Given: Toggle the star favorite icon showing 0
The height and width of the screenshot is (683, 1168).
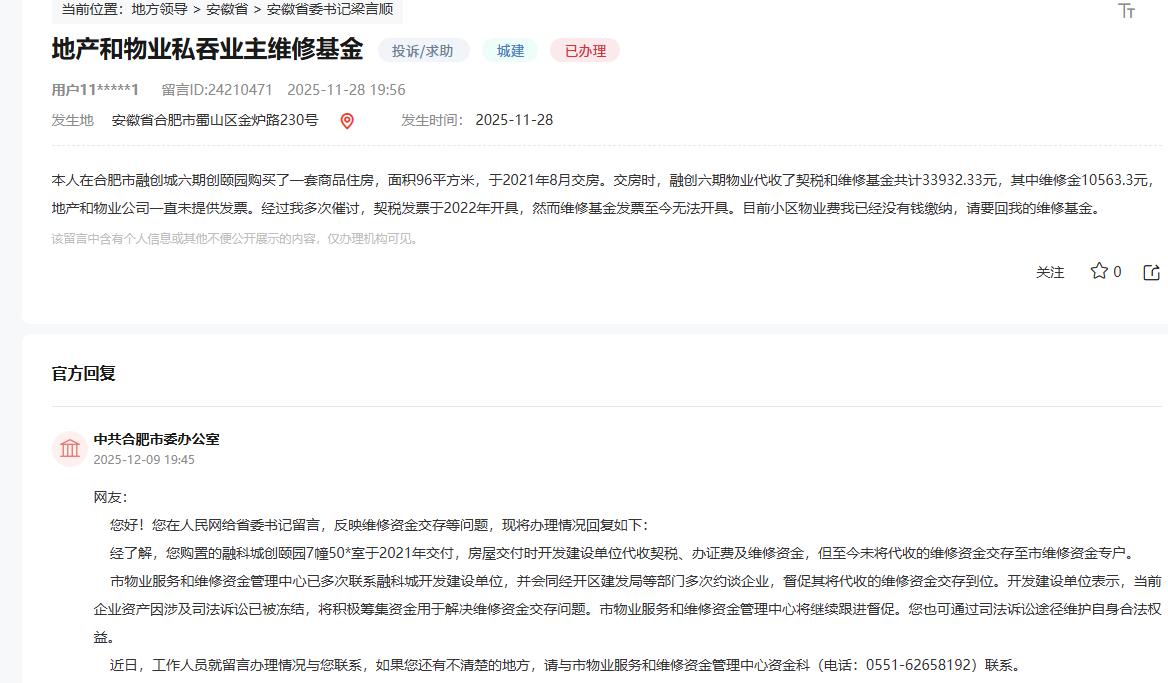Looking at the screenshot, I should point(1103,271).
